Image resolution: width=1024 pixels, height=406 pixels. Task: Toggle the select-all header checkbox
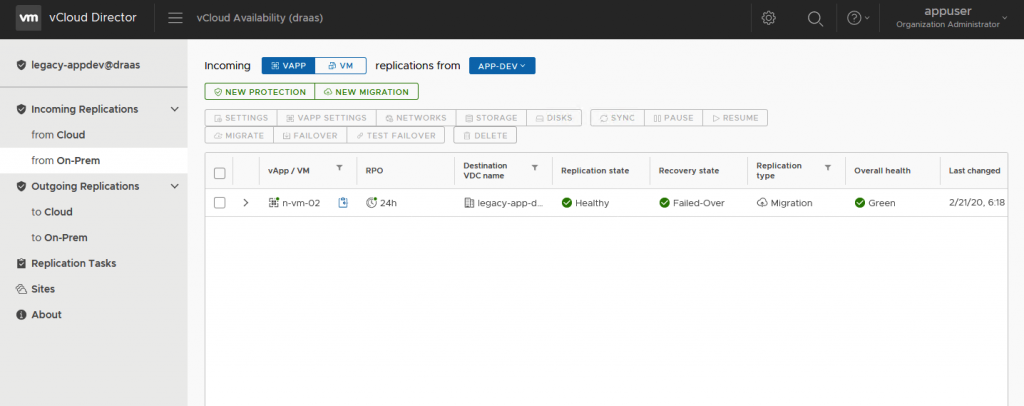[220, 172]
